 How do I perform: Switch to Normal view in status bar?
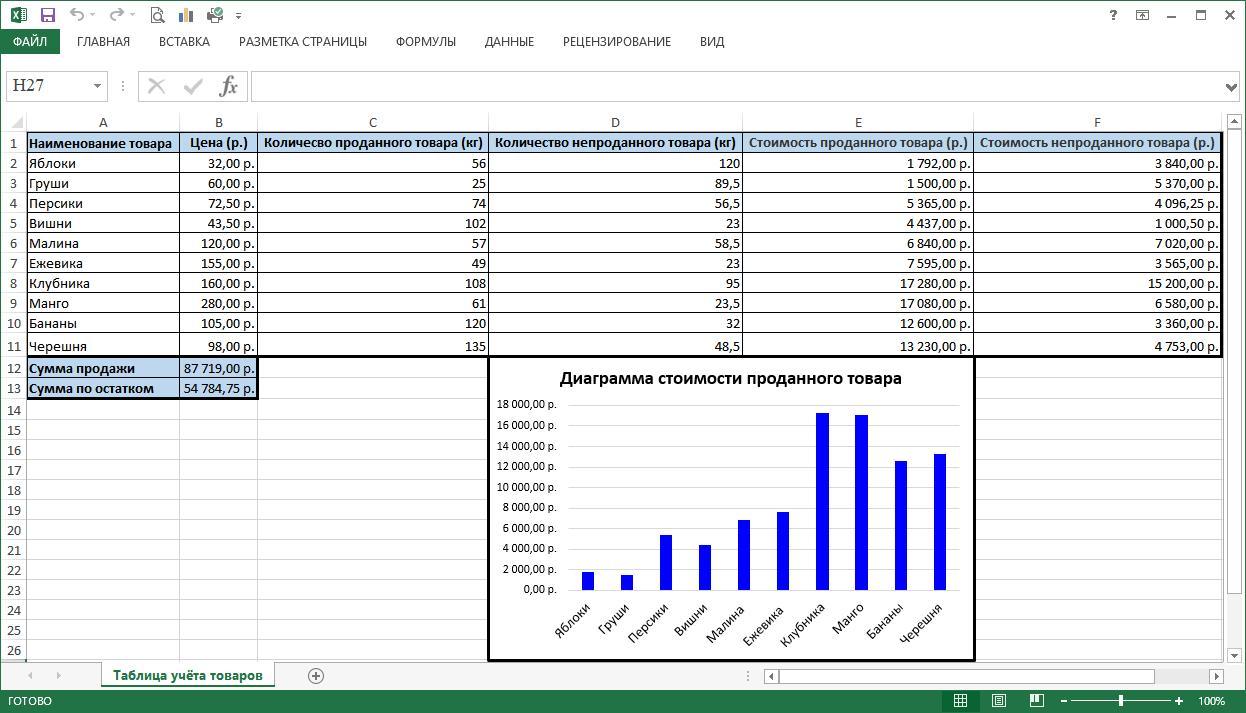coord(960,701)
